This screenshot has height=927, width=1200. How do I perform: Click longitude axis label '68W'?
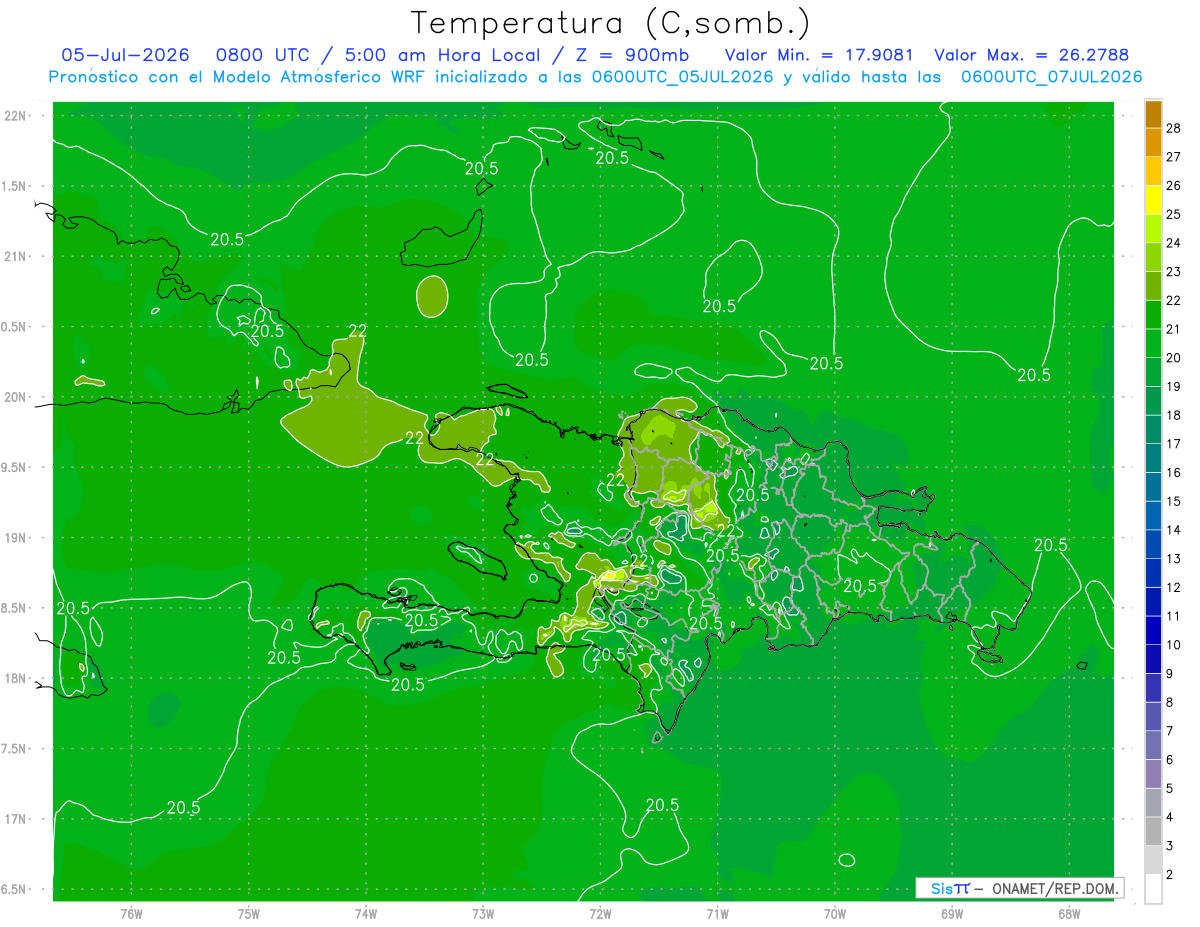point(1069,914)
